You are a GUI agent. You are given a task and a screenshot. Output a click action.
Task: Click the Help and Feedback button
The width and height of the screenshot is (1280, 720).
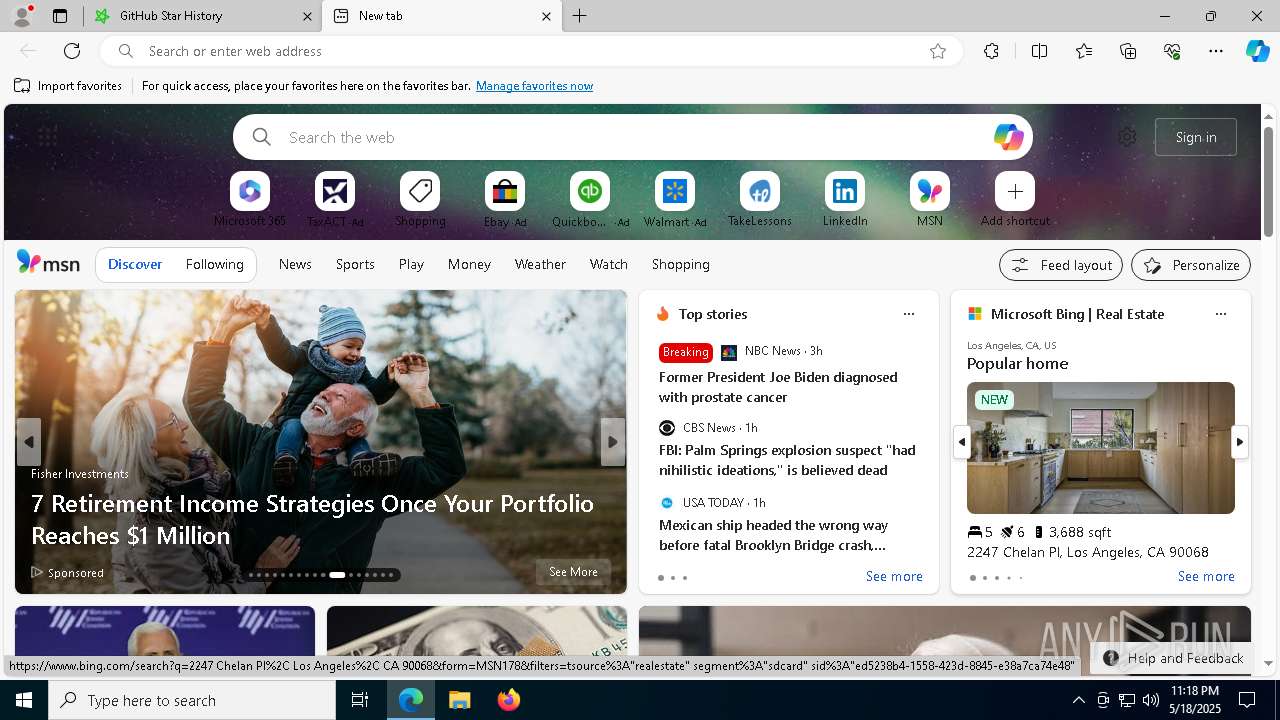tap(1172, 658)
